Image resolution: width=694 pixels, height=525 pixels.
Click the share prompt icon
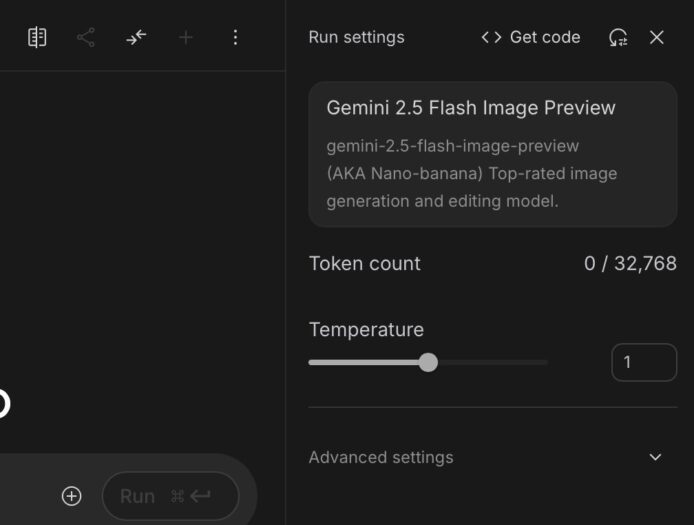[x=86, y=37]
